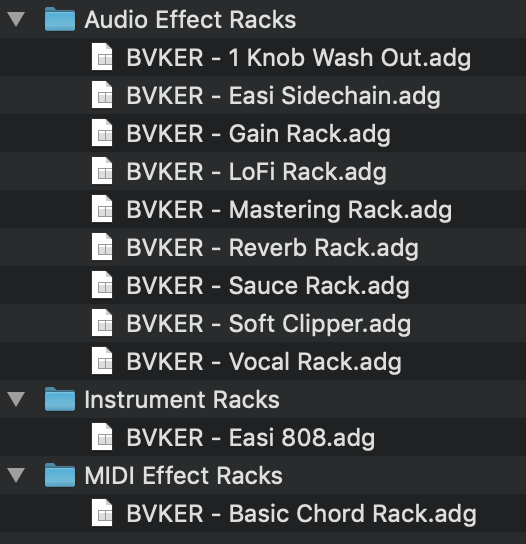
Task: Collapse the Instrument Racks disclosure triangle
Action: point(16,399)
